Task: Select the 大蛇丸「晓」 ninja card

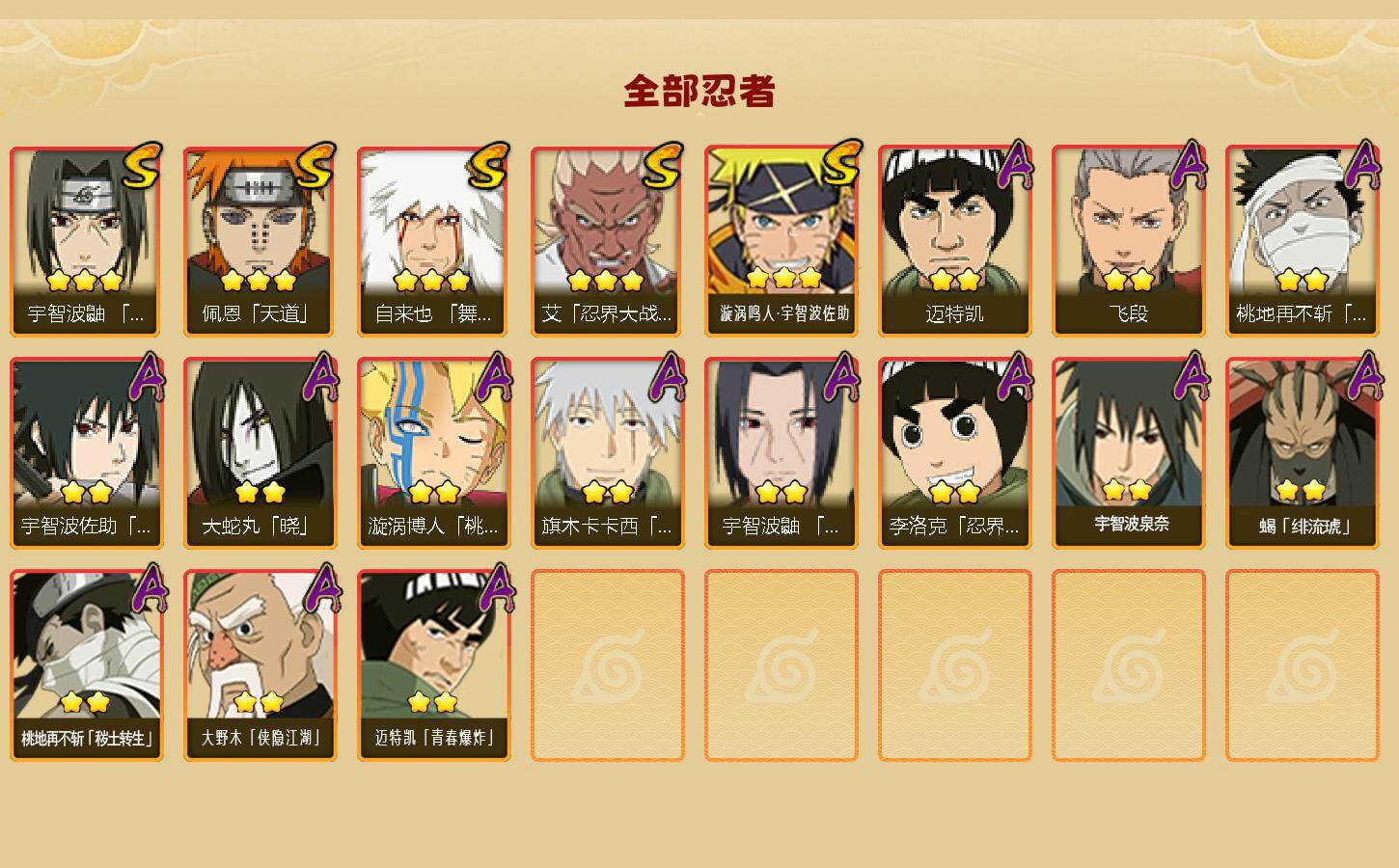Action: click(260, 453)
